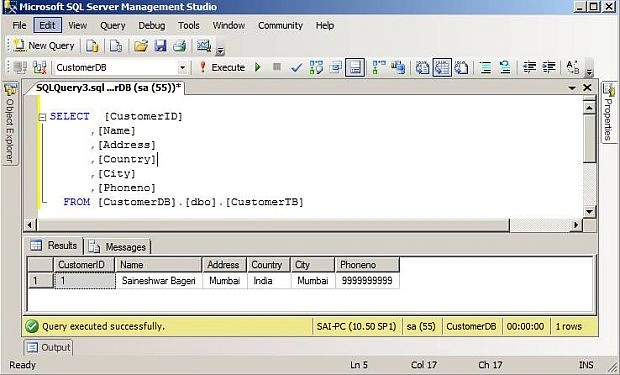
Task: Save the query with the floppy icon
Action: 160,46
